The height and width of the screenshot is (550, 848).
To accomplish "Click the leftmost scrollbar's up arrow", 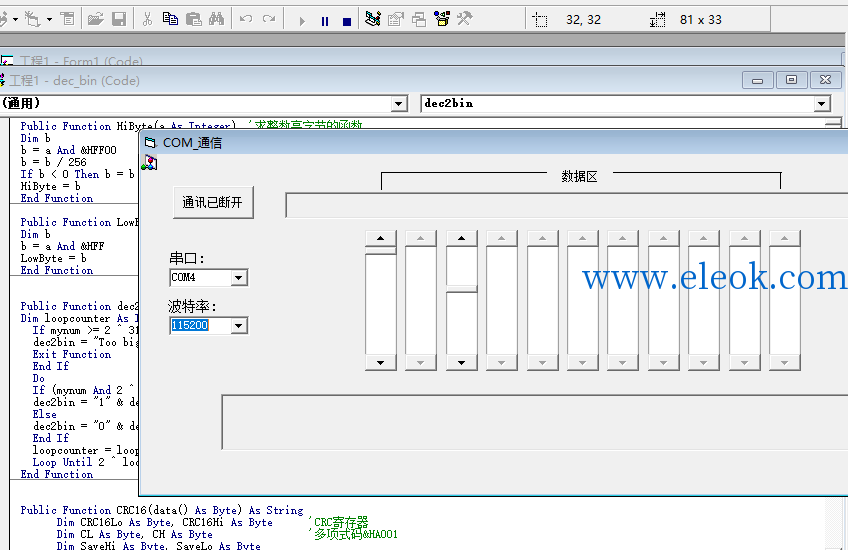I will point(381,238).
